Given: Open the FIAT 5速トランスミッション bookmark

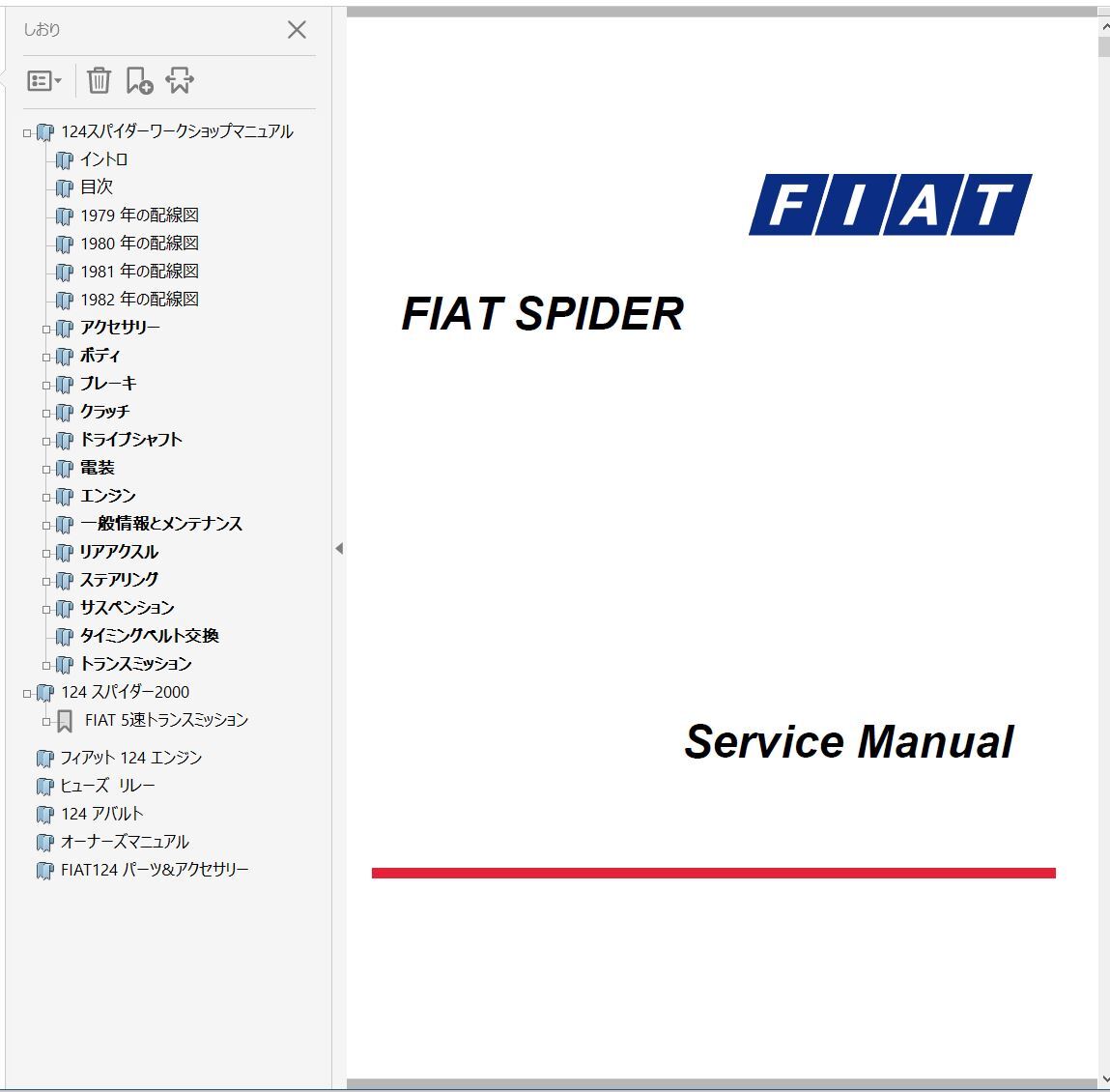Looking at the screenshot, I should [166, 720].
